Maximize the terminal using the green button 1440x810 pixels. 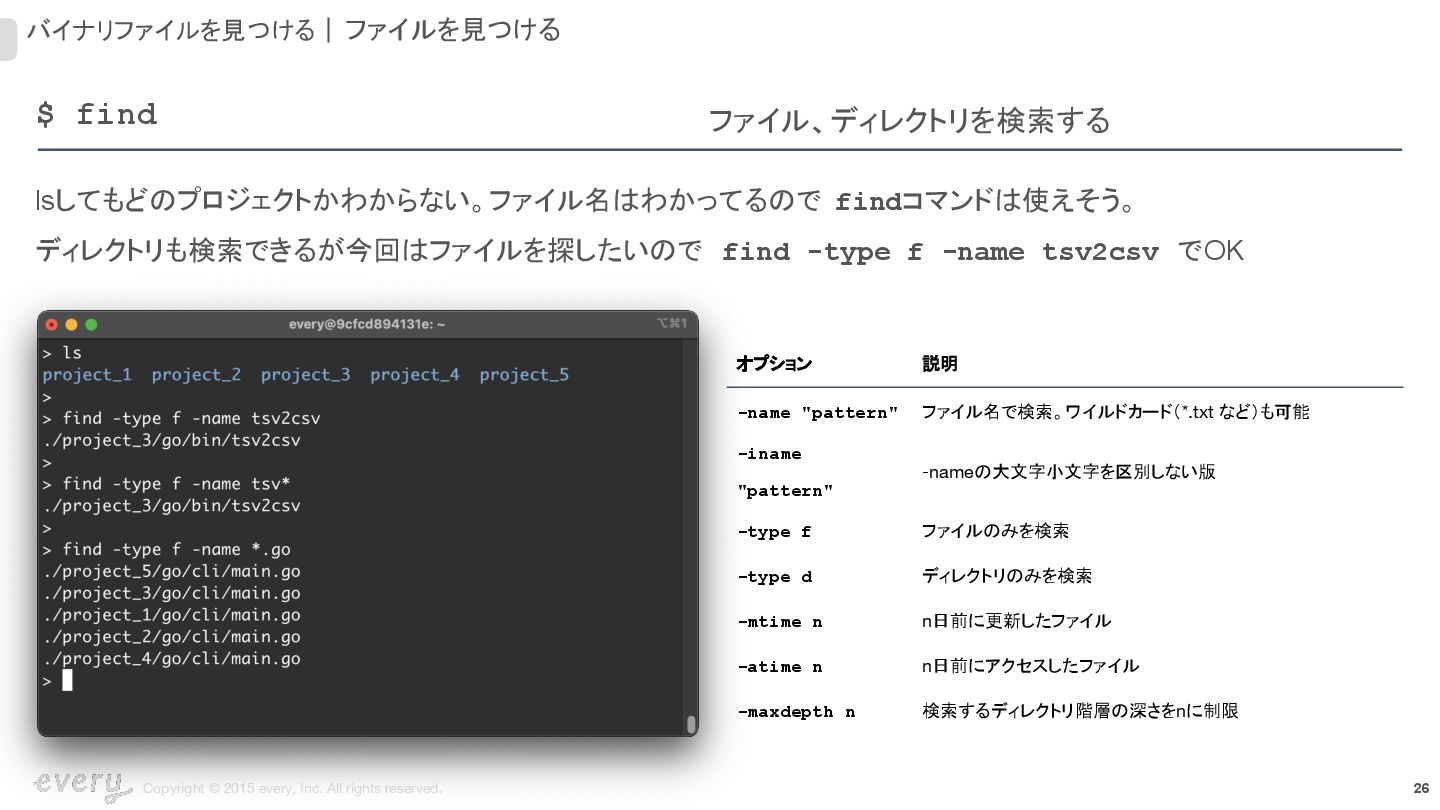click(91, 324)
